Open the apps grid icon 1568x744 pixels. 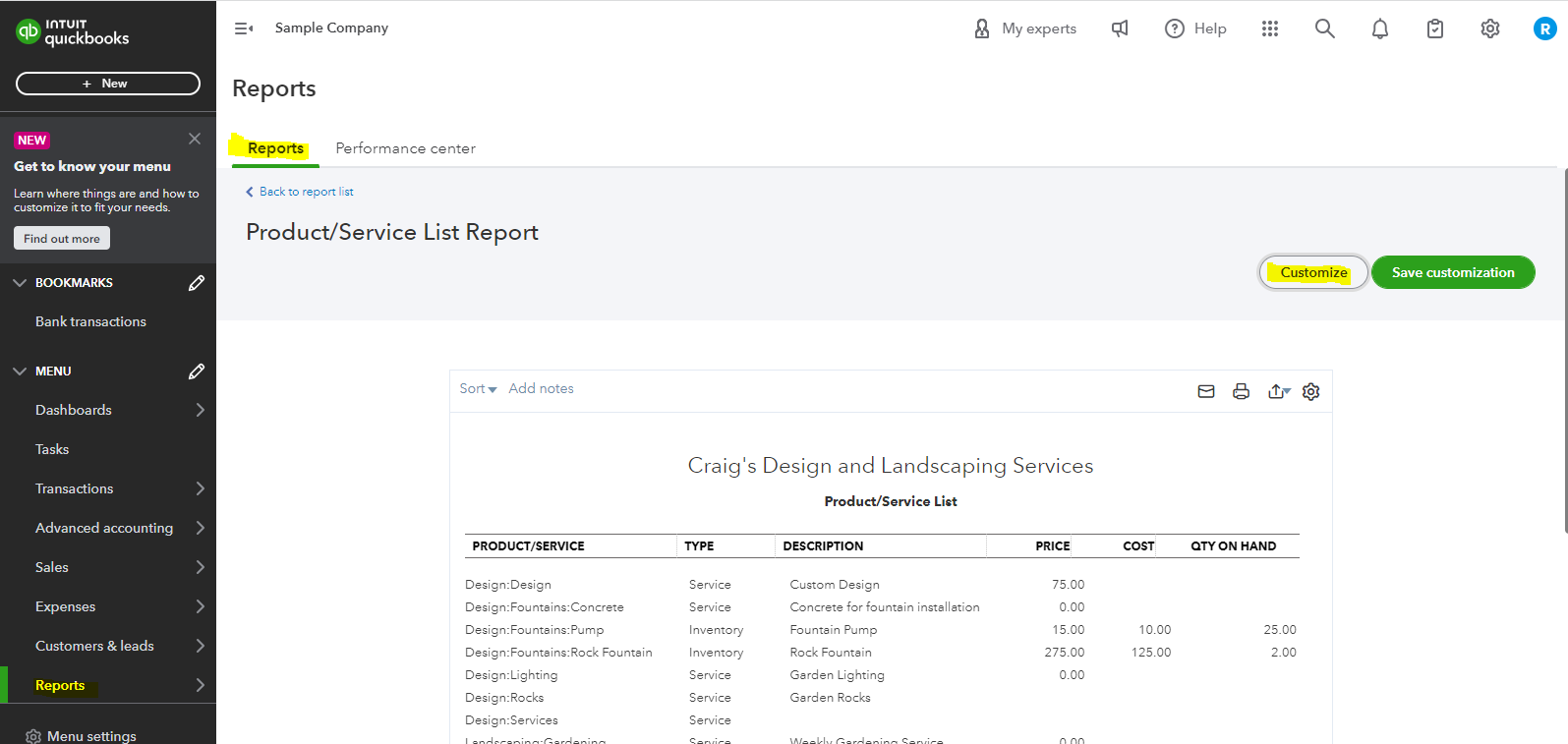pos(1270,29)
